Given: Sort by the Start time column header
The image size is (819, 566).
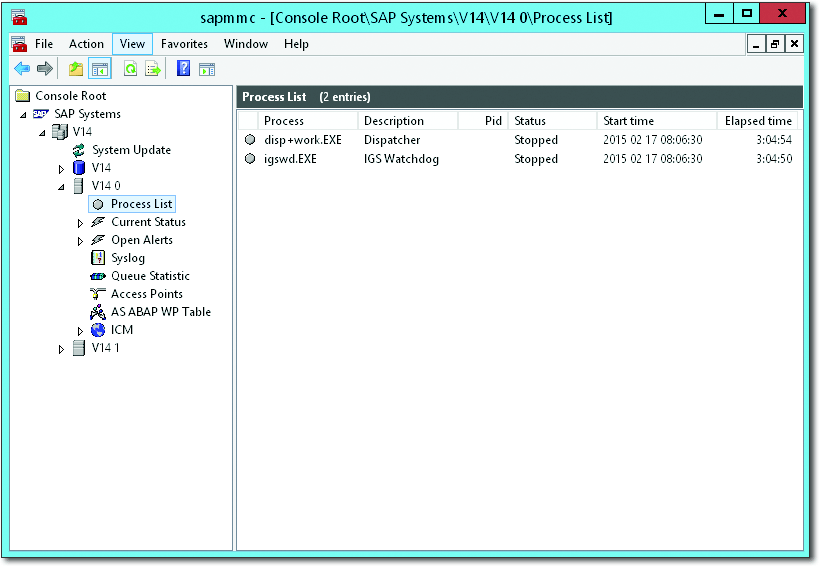Looking at the screenshot, I should pos(657,121).
